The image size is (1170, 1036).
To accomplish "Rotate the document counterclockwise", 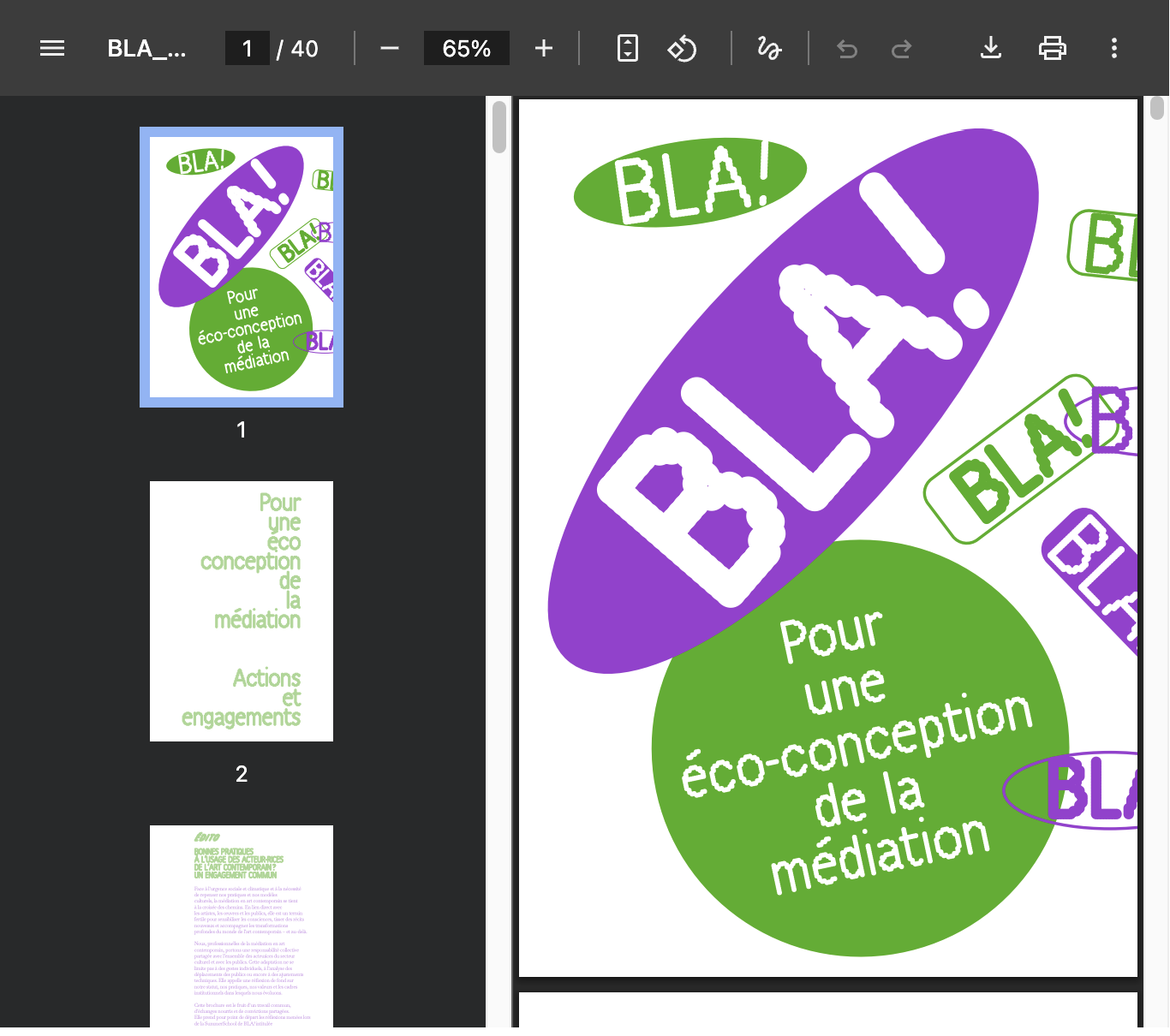I will tap(682, 48).
